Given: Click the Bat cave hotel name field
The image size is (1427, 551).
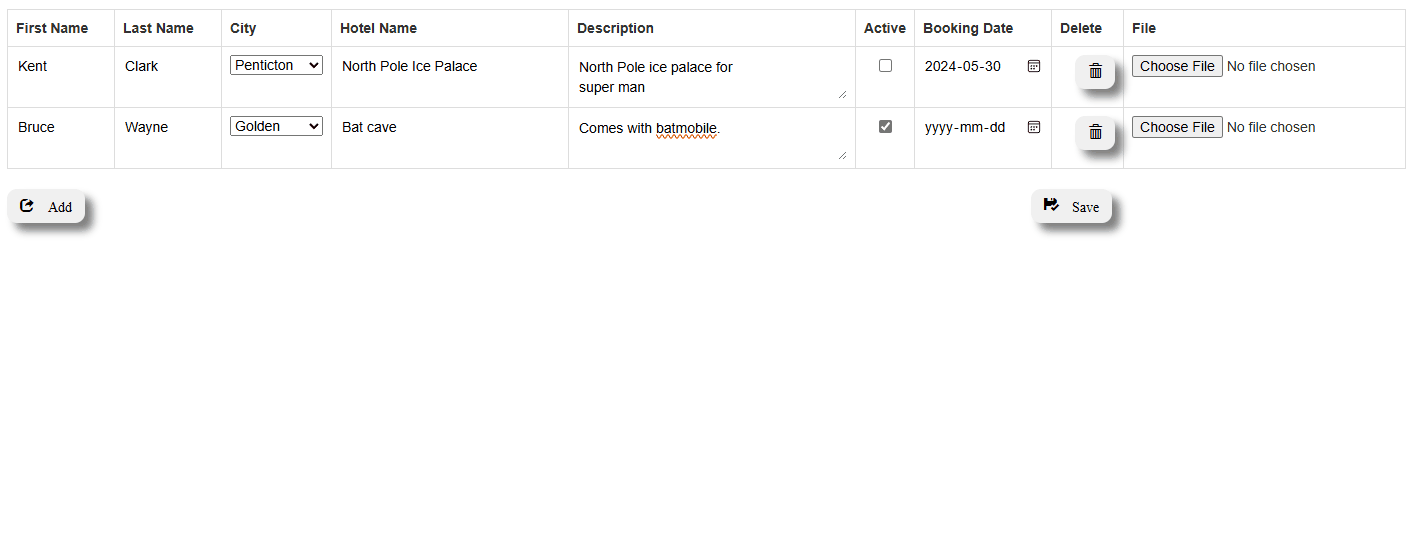Looking at the screenshot, I should [x=450, y=127].
